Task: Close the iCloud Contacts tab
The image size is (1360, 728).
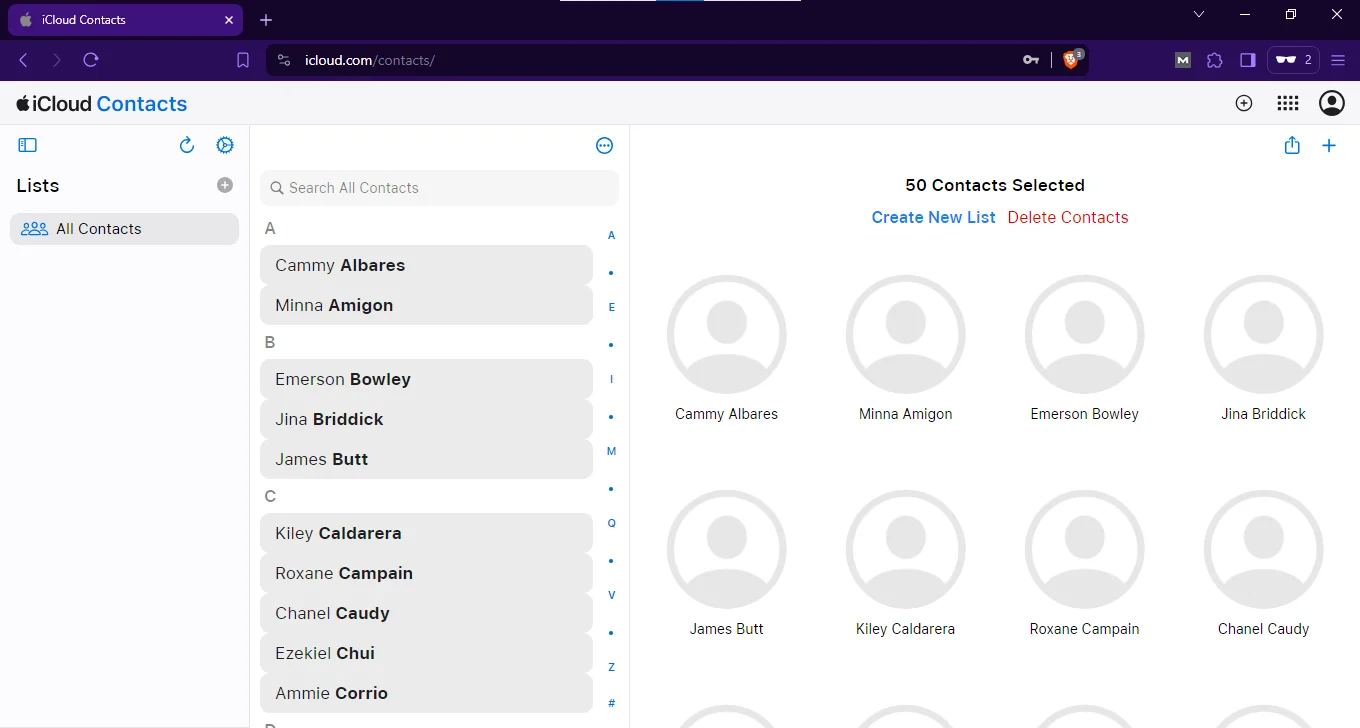Action: tap(229, 20)
